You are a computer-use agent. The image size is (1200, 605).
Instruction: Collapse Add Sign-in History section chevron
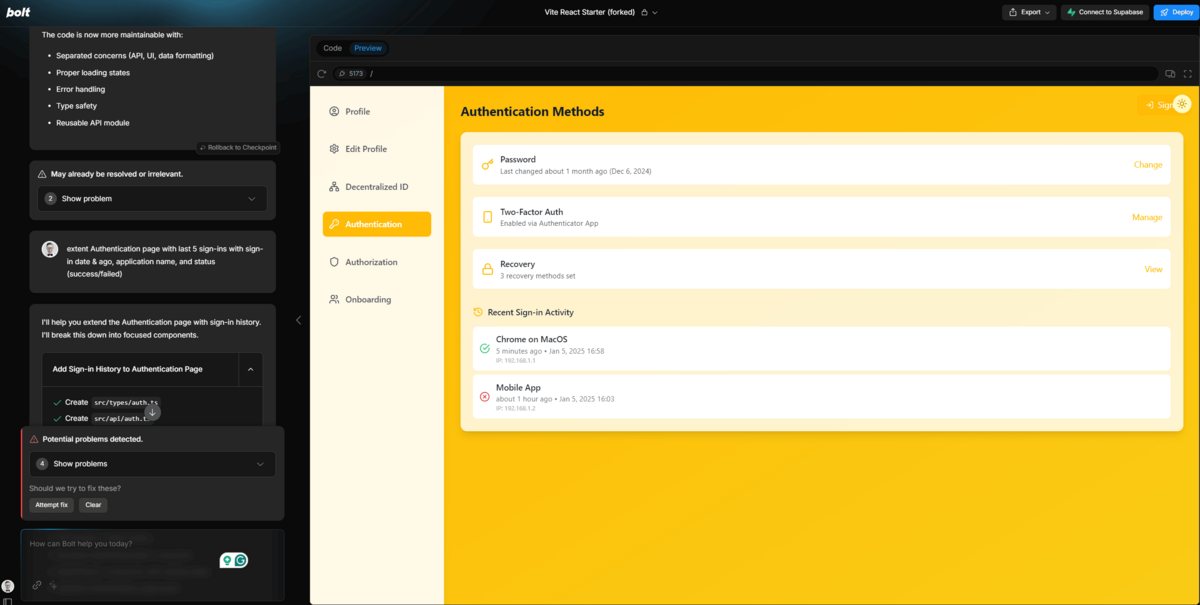point(250,369)
